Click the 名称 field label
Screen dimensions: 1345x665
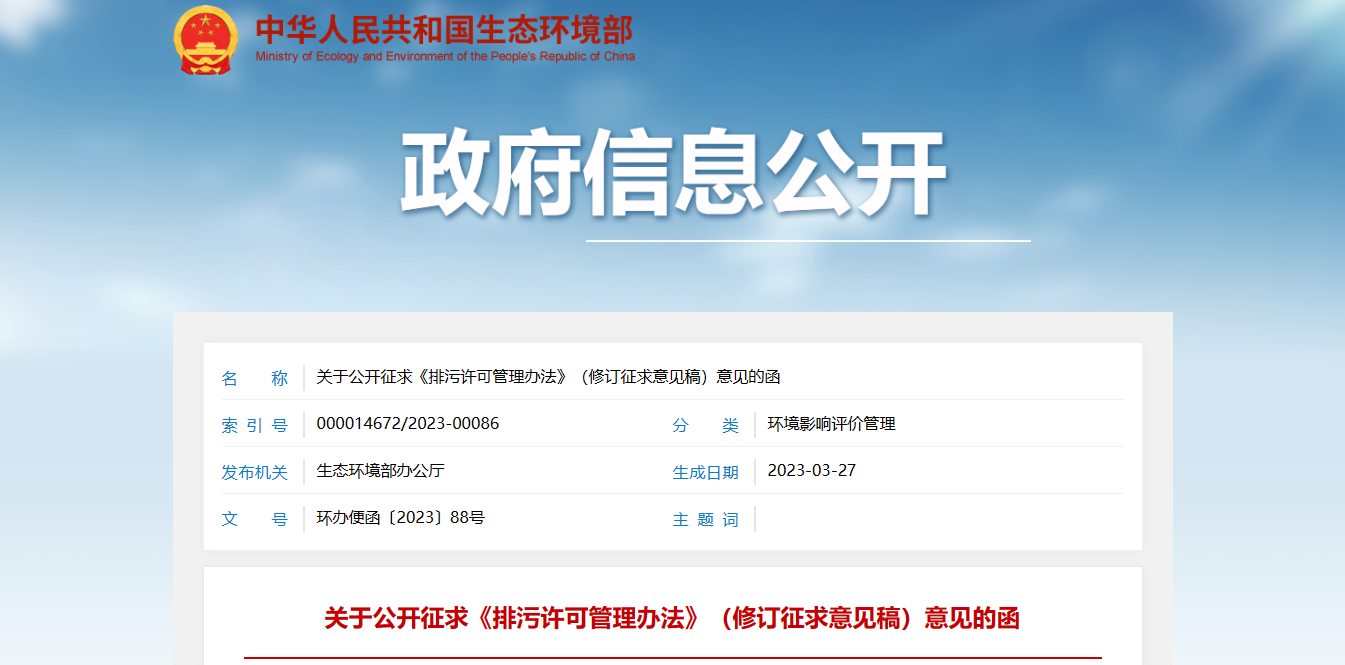[254, 378]
